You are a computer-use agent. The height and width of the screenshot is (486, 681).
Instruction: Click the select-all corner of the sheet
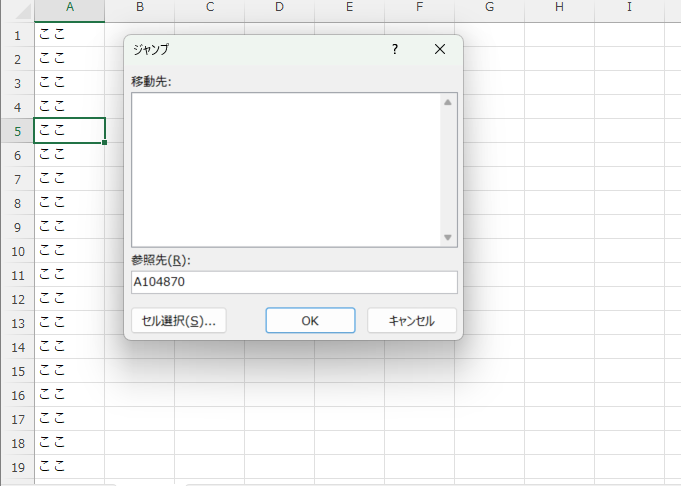17,8
